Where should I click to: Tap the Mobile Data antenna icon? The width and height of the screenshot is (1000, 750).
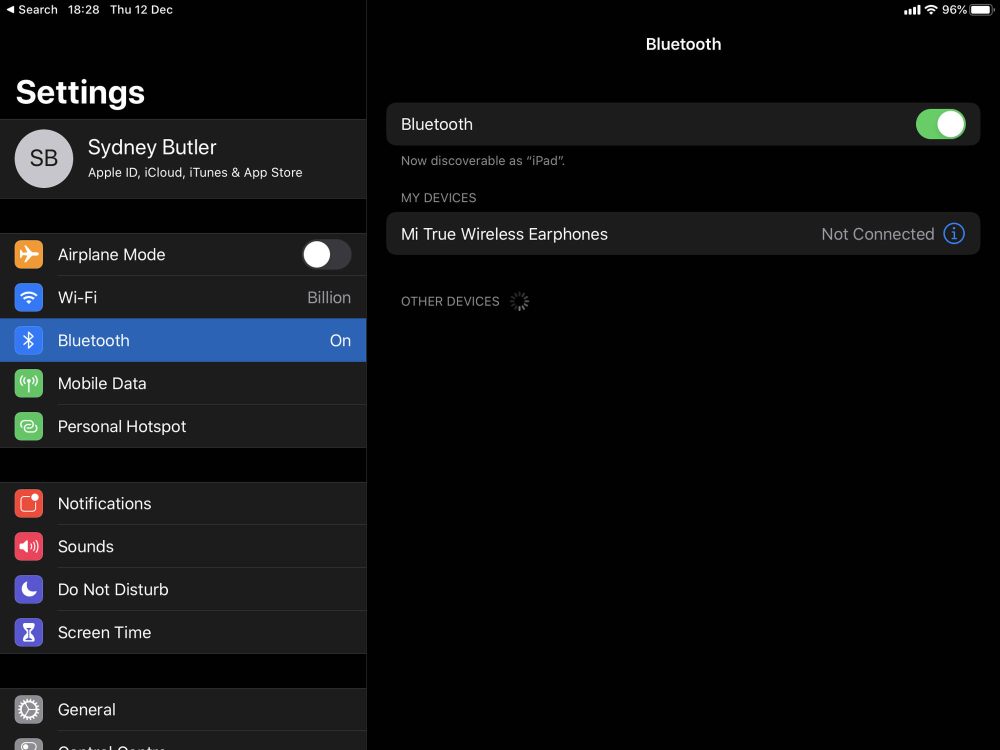coord(29,384)
